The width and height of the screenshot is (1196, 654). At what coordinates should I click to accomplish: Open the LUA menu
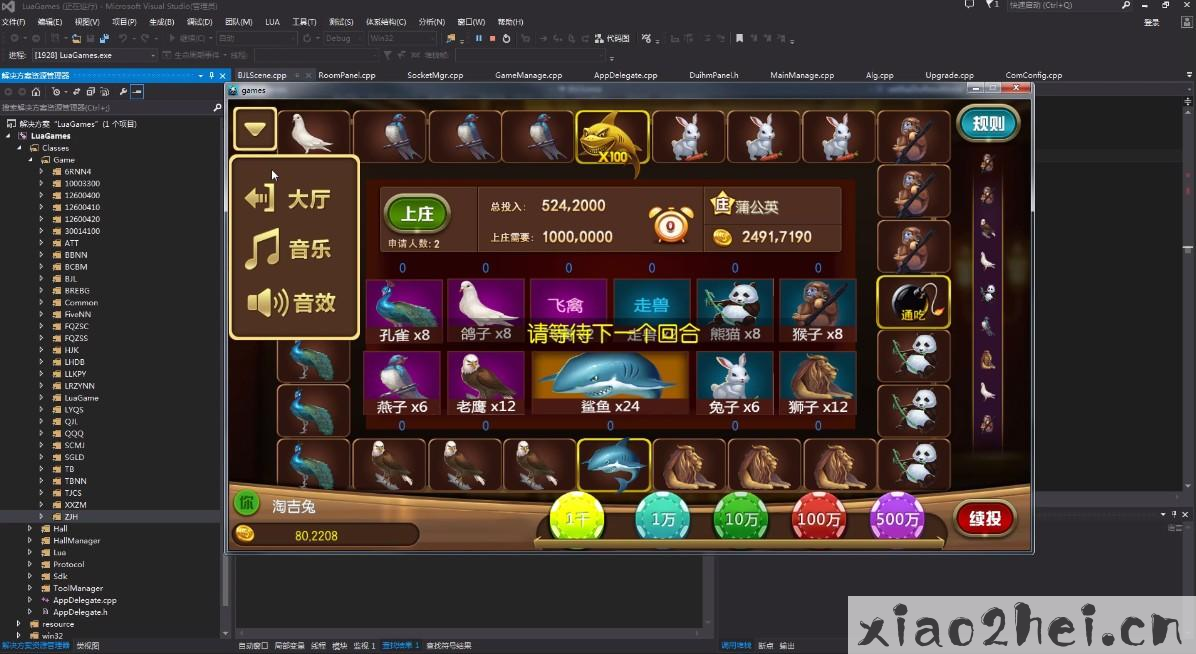coord(272,22)
